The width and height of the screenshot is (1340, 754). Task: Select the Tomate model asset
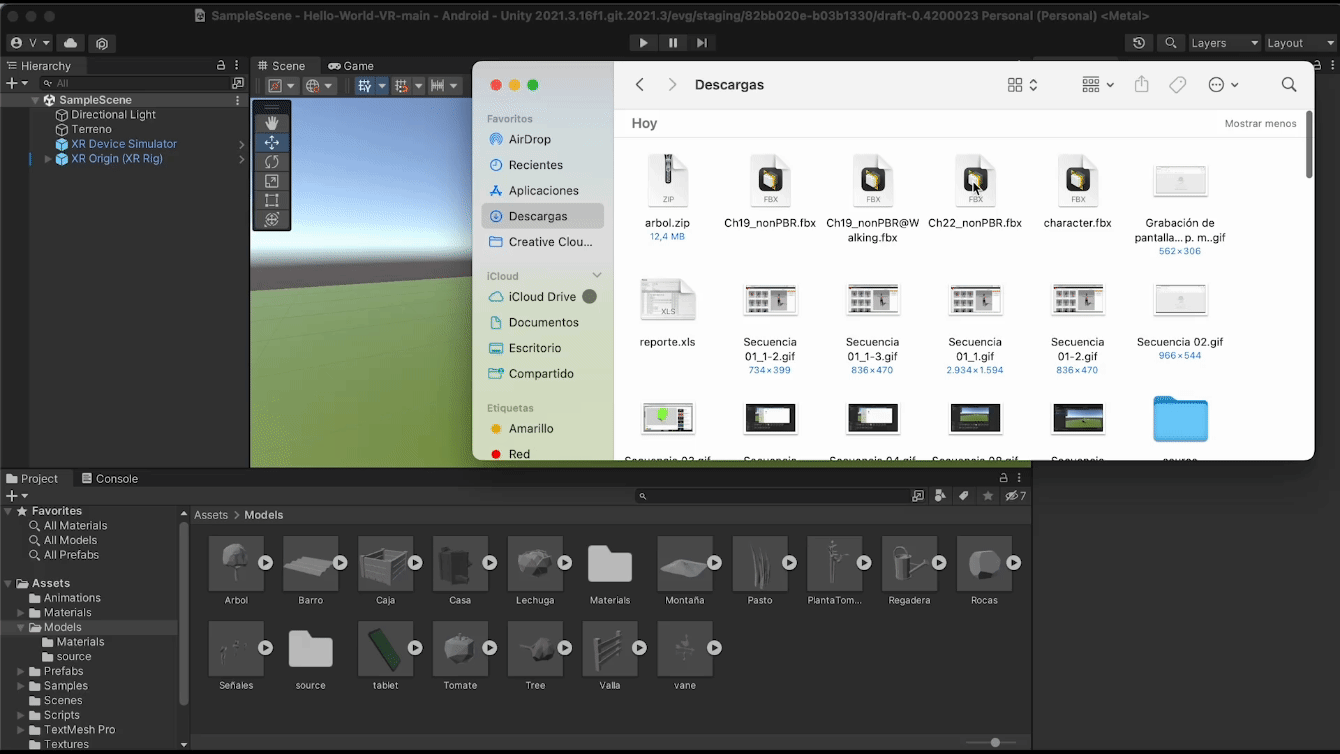(460, 656)
